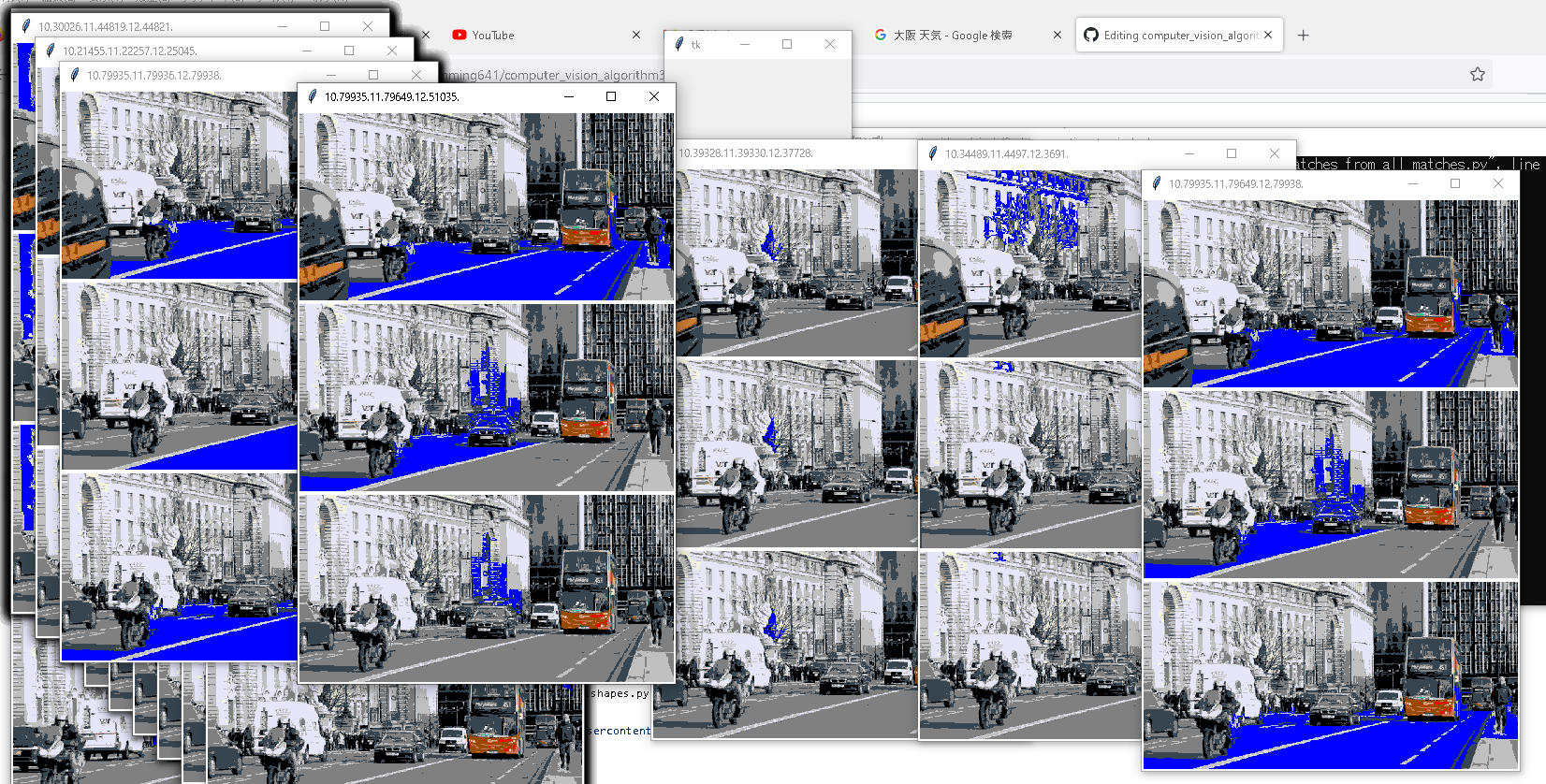This screenshot has width=1546, height=784.
Task: Click middle image in window 10.34489.11.4497.12.3691.
Action: (x=1030, y=454)
